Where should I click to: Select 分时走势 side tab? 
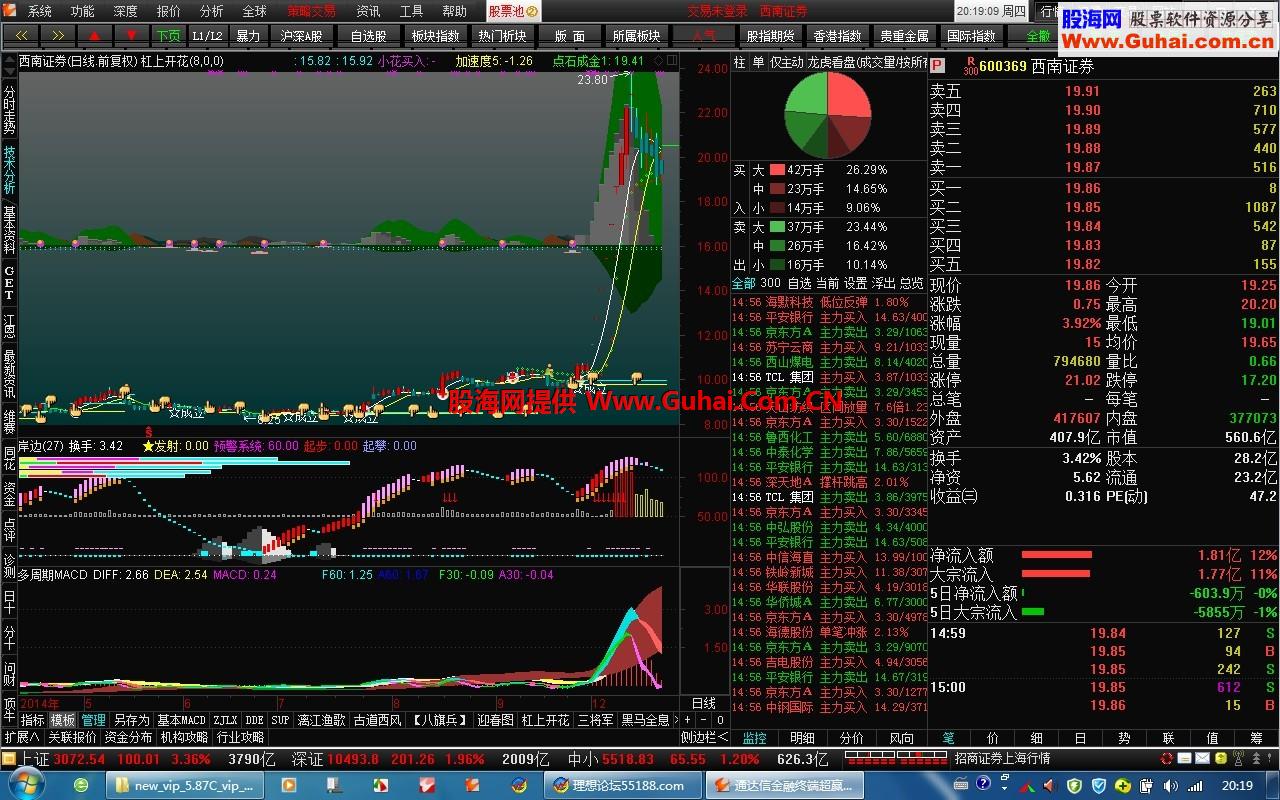(x=9, y=110)
